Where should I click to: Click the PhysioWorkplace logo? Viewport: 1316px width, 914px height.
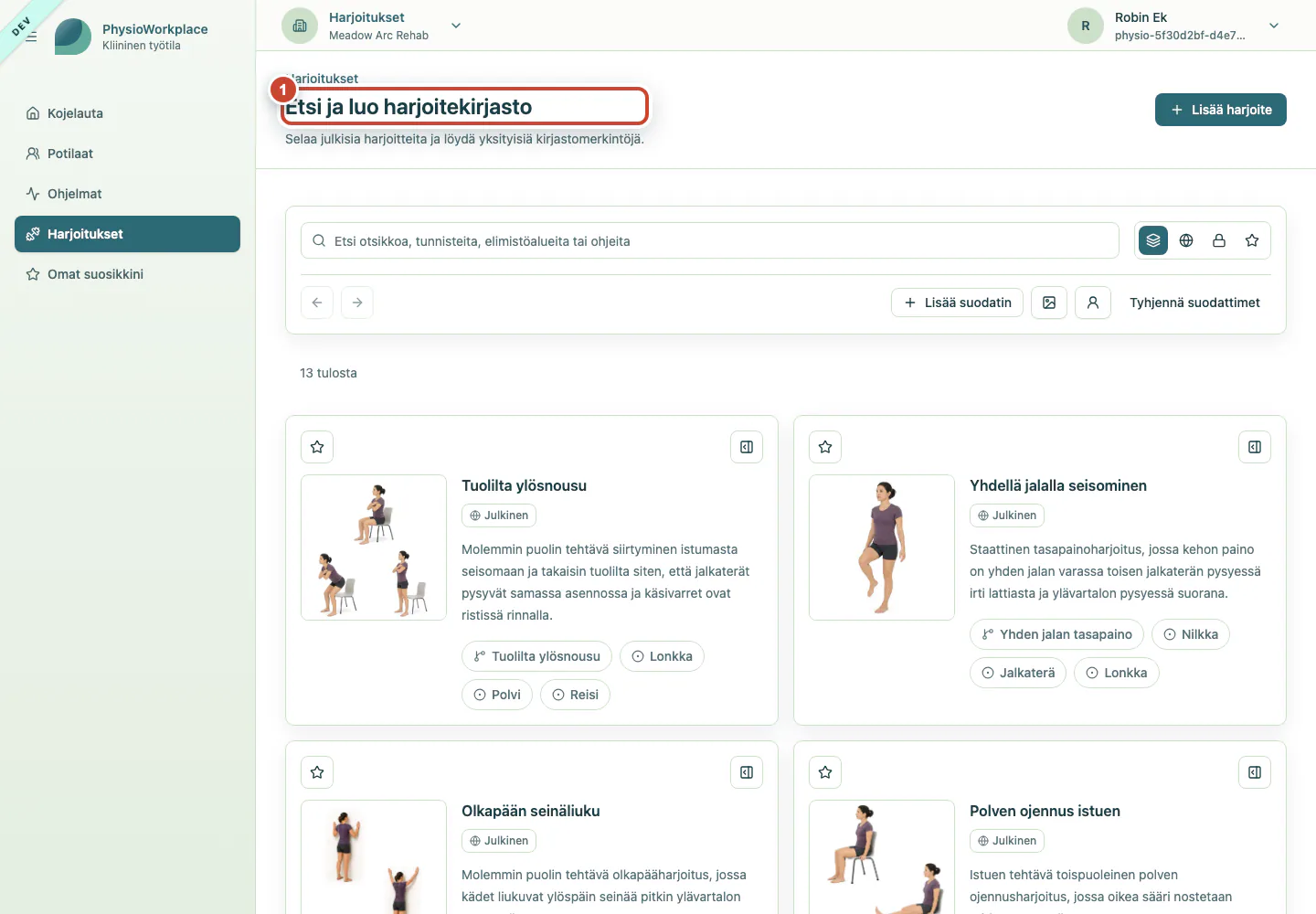(73, 37)
